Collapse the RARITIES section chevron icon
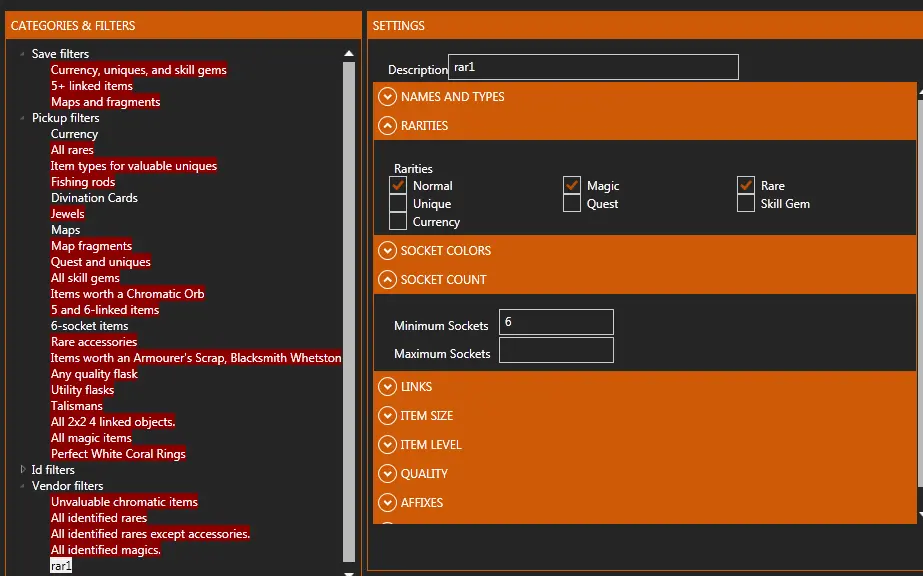 [x=387, y=126]
